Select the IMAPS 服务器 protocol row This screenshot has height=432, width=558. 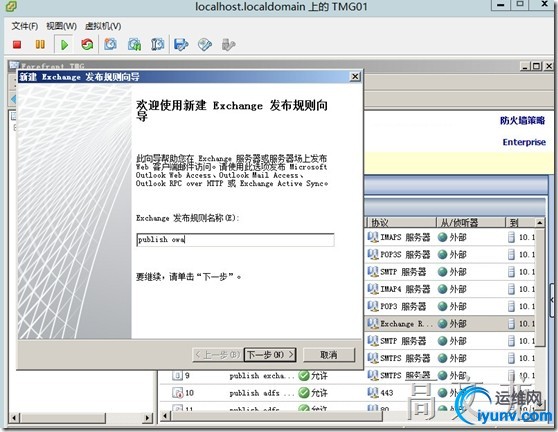tap(450, 237)
